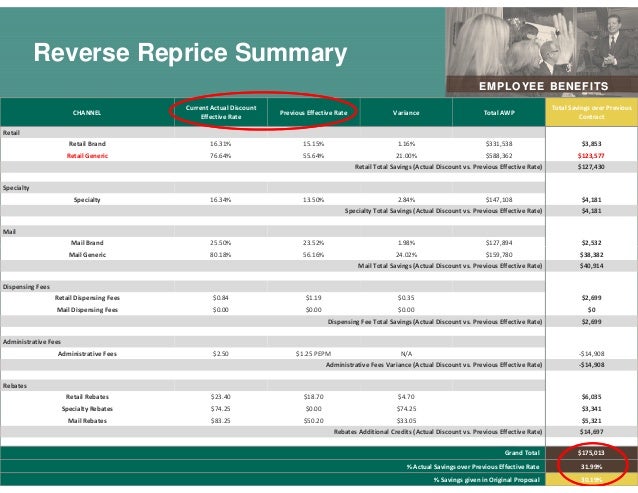Click Retail Dispensing Fees previous value $1.19
638x493 pixels.
click(313, 298)
